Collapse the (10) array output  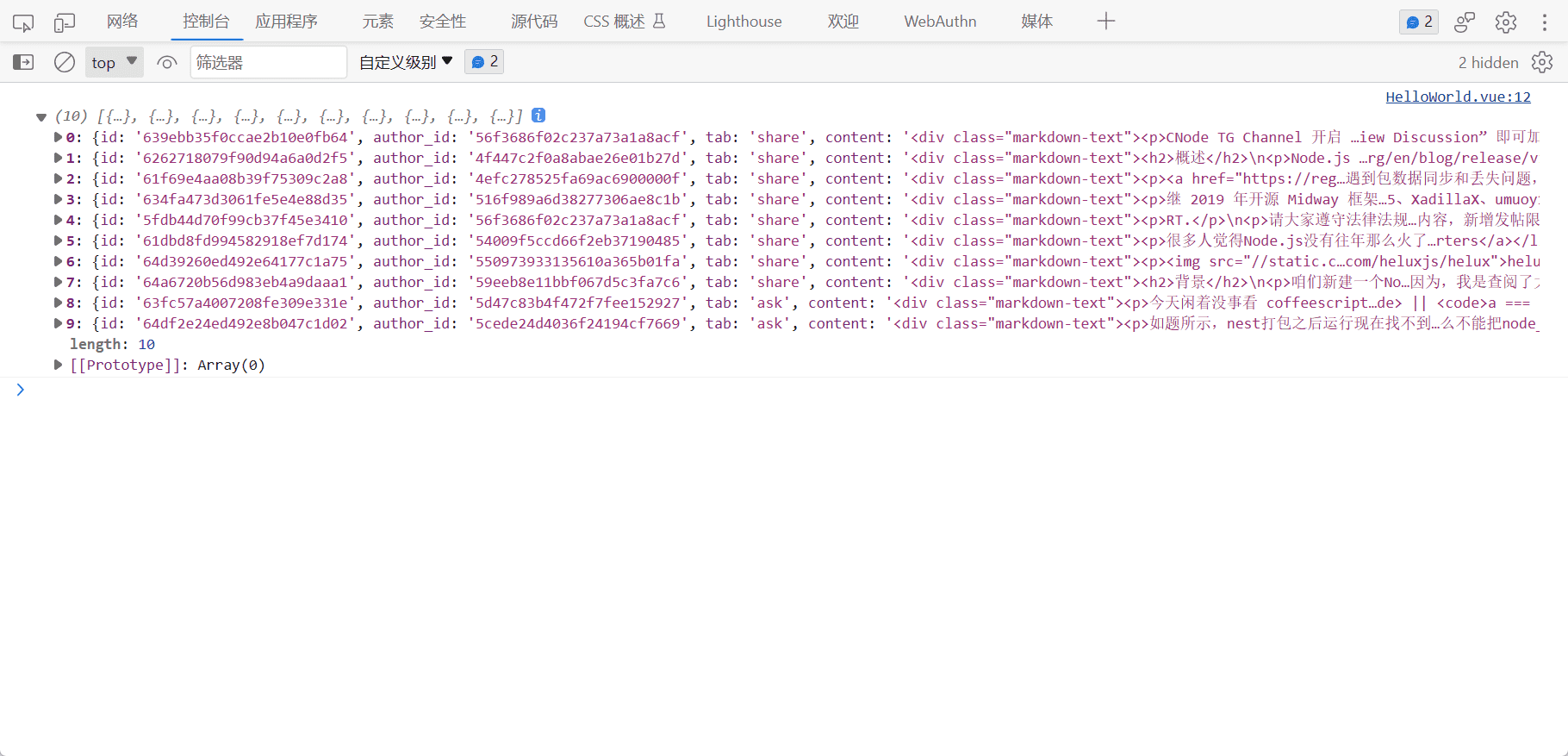click(40, 116)
